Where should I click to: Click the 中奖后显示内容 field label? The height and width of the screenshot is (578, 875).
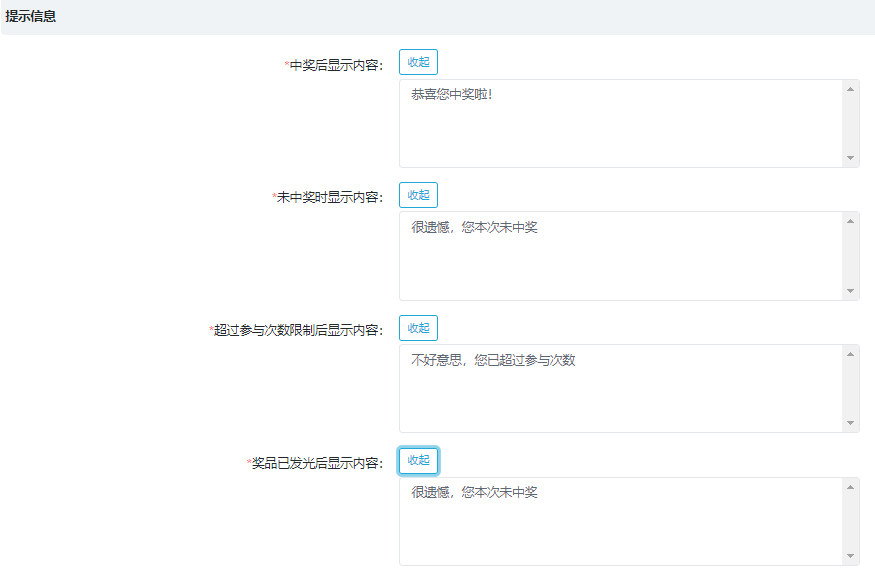pyautogui.click(x=336, y=65)
